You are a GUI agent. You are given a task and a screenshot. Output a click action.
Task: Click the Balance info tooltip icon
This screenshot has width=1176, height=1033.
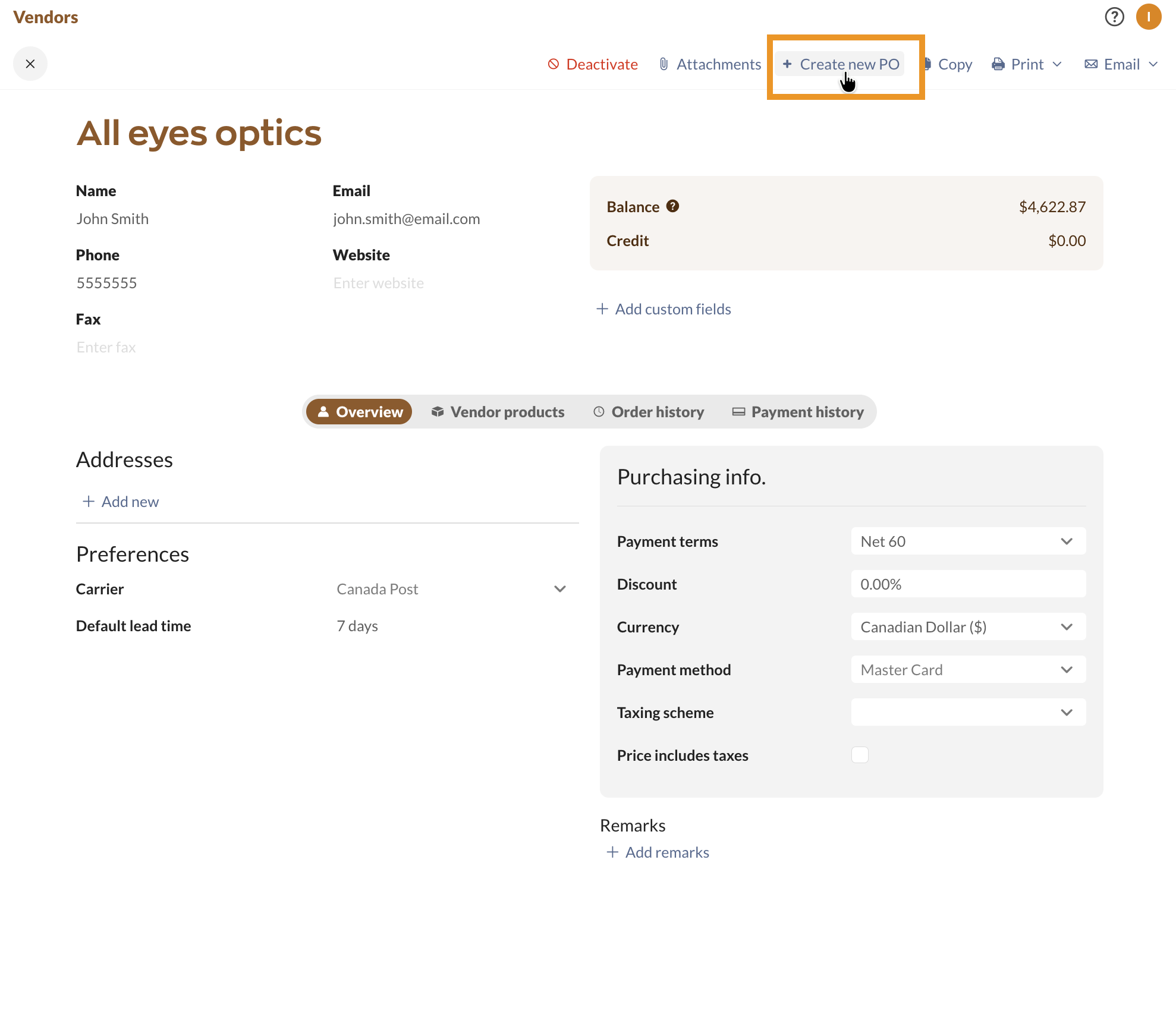point(672,206)
